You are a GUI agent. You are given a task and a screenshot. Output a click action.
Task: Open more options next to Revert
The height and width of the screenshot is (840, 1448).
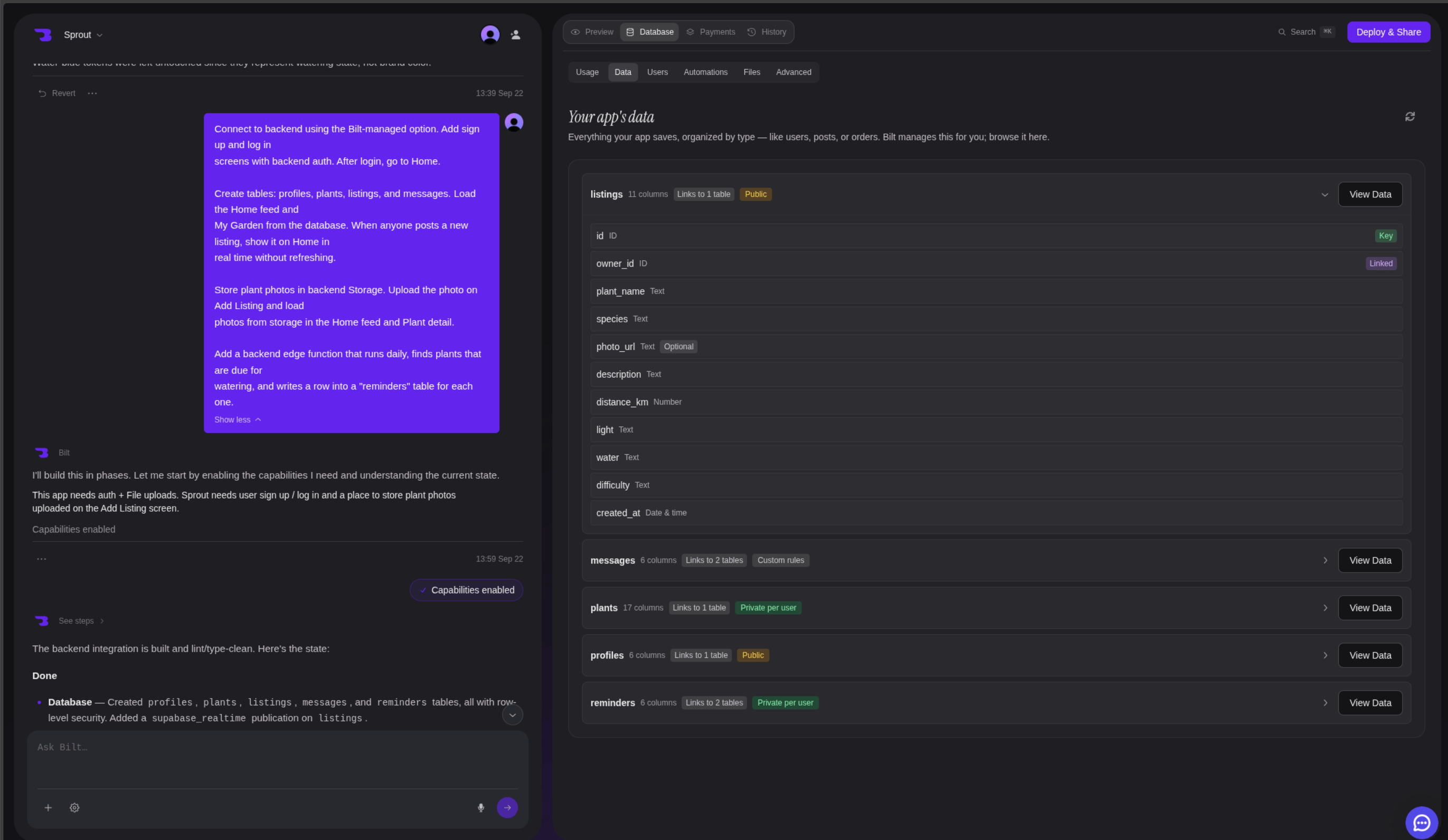pos(92,93)
